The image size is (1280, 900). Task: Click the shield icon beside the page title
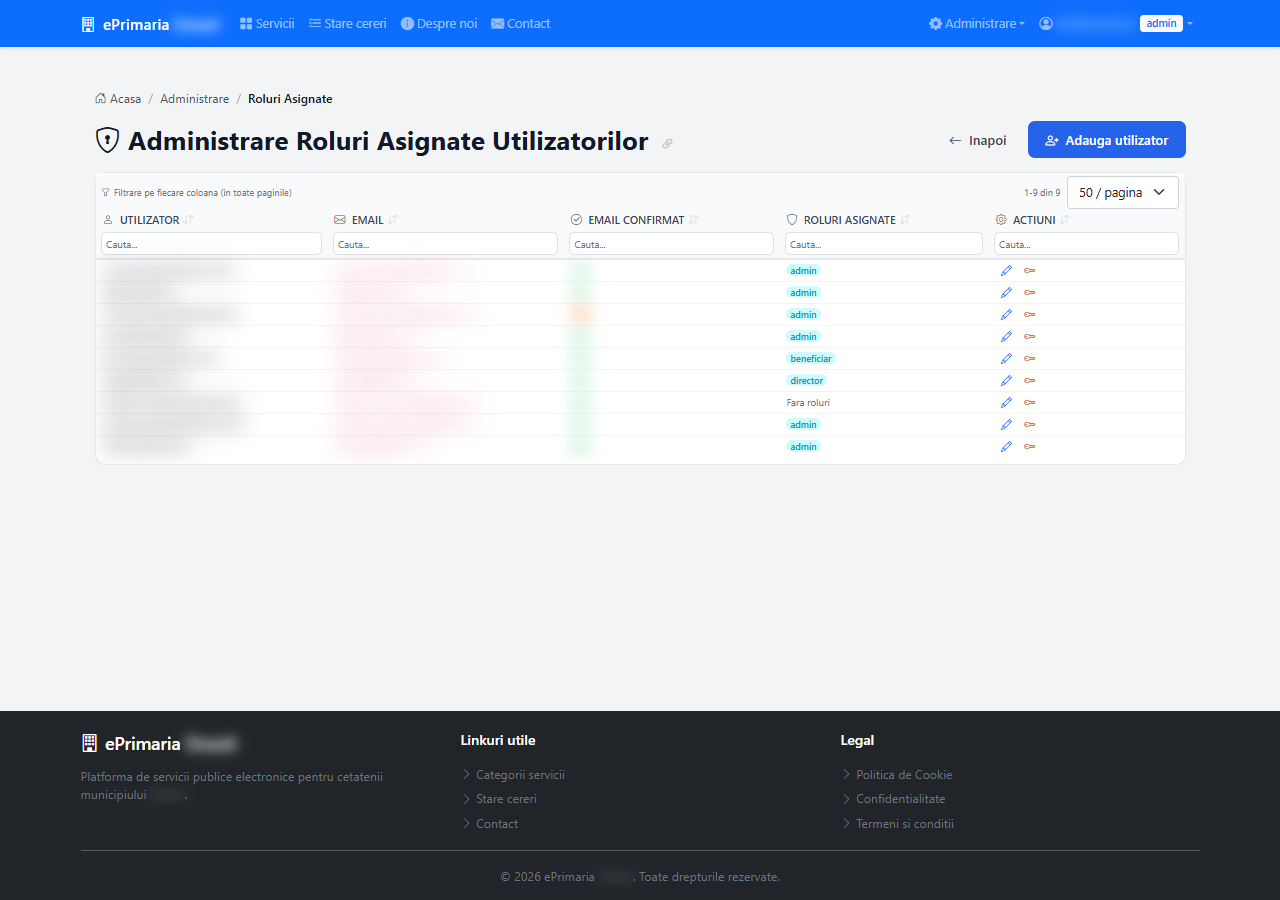tap(107, 140)
